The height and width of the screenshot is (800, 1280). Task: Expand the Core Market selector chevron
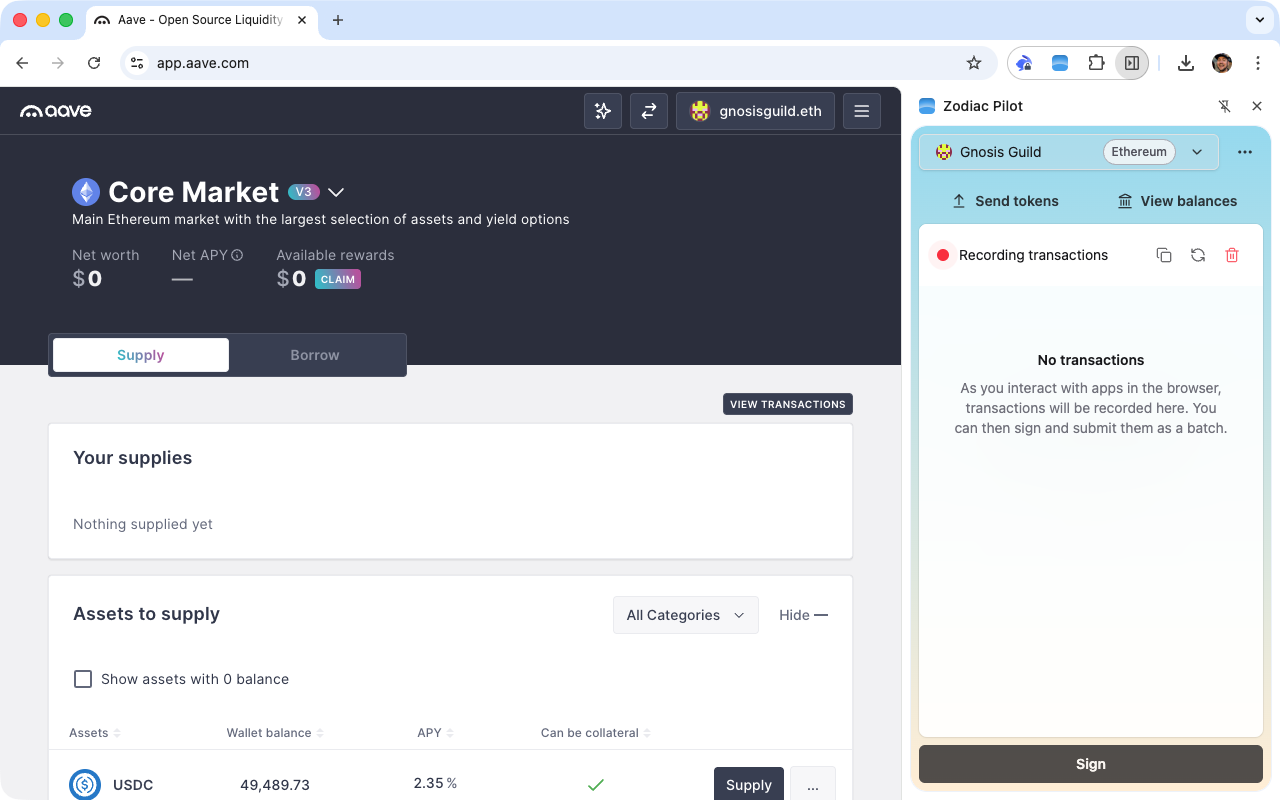[x=336, y=192]
